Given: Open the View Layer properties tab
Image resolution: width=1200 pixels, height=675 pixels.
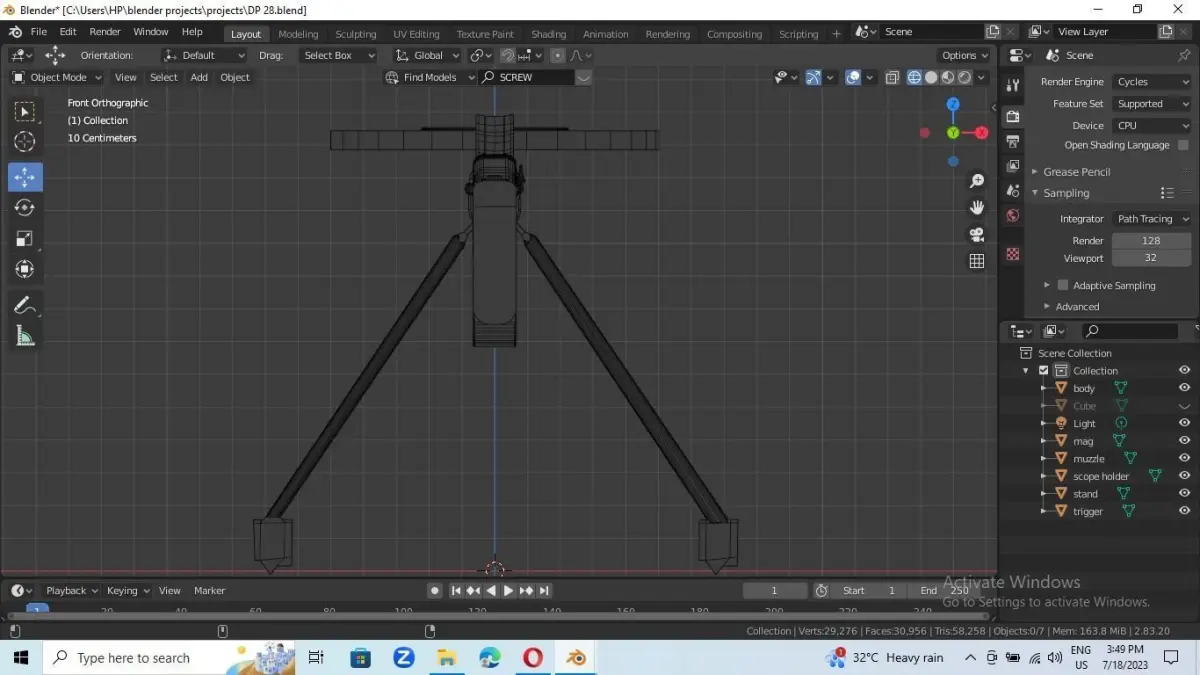Looking at the screenshot, I should tap(1013, 166).
